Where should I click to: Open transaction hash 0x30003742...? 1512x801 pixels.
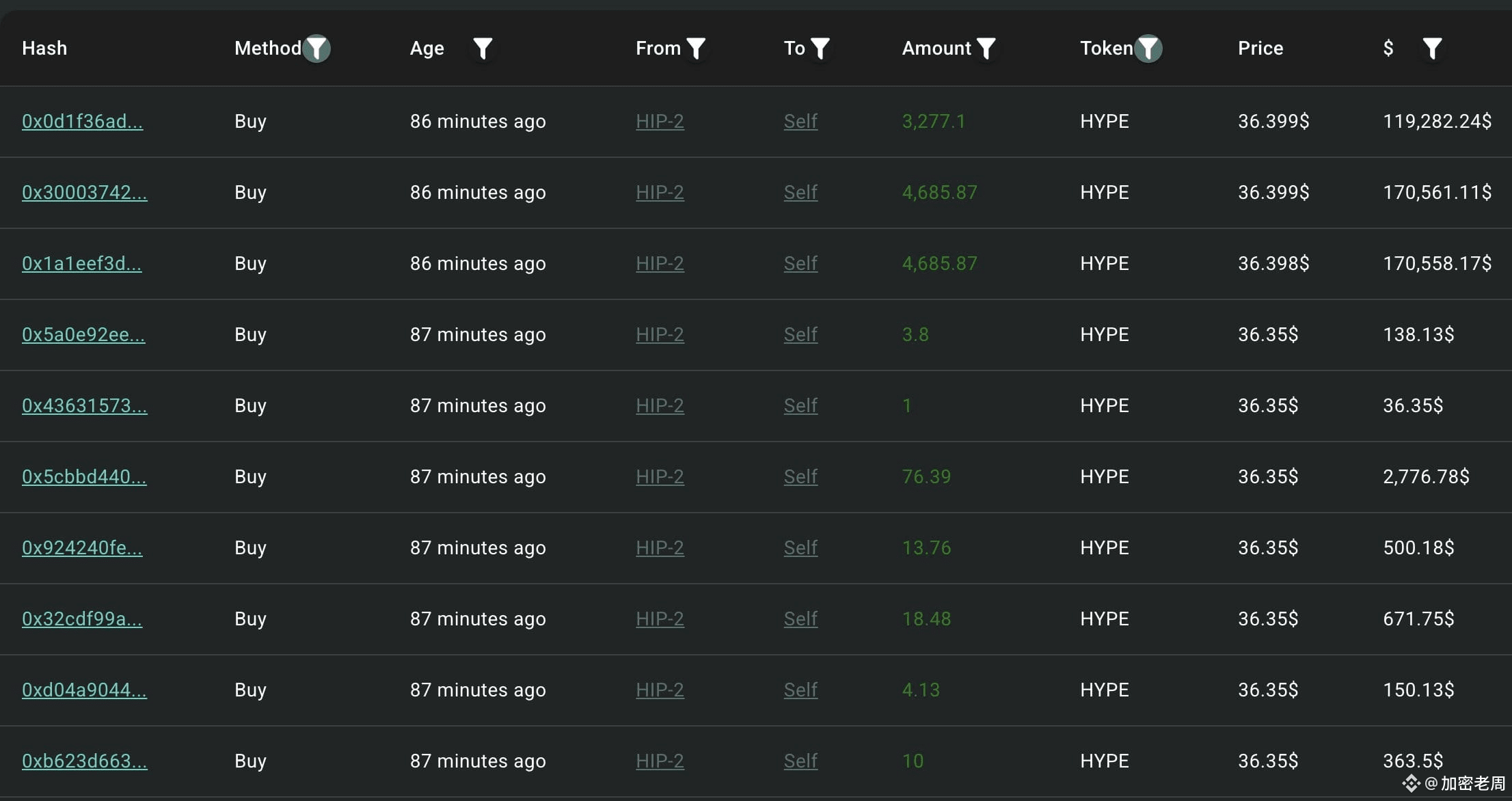(x=84, y=193)
